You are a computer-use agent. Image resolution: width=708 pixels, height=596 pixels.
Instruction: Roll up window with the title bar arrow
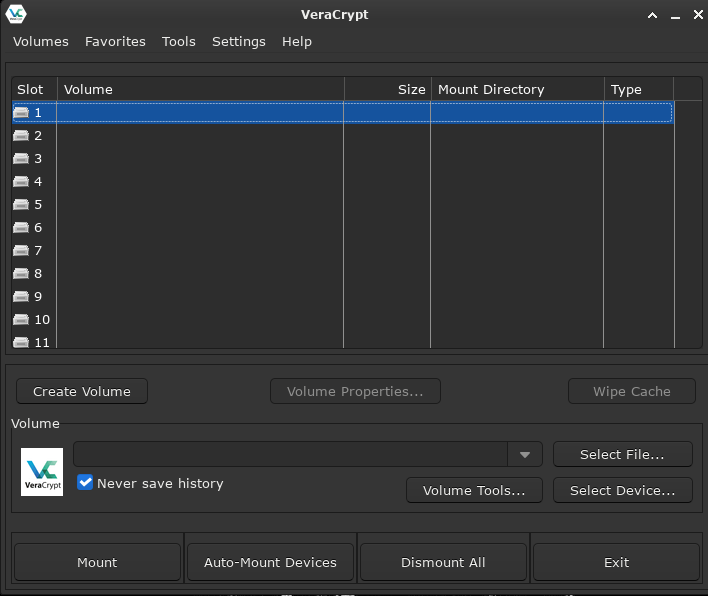[652, 15]
